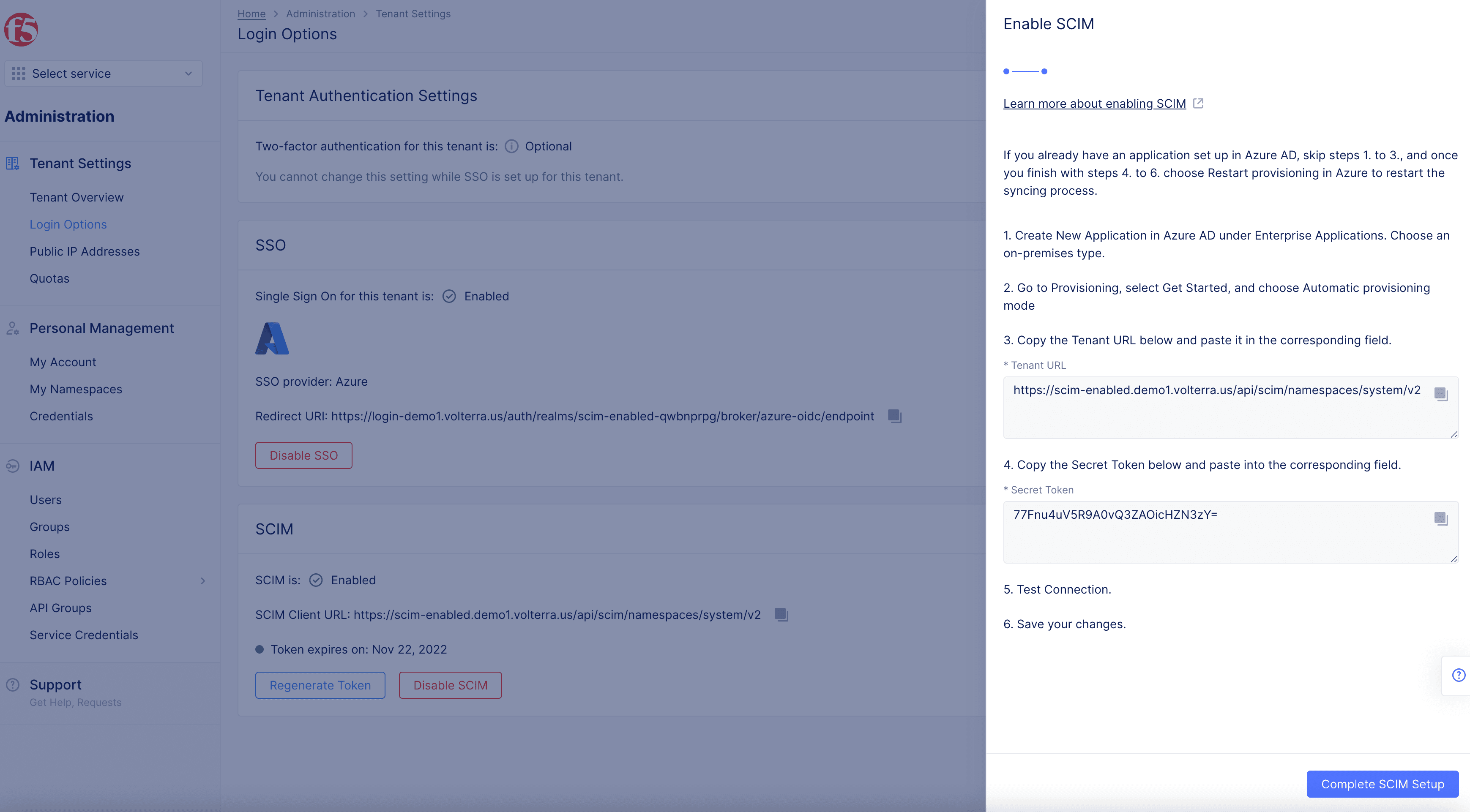Open the floating help question icon
The height and width of the screenshot is (812, 1470).
pos(1459,675)
